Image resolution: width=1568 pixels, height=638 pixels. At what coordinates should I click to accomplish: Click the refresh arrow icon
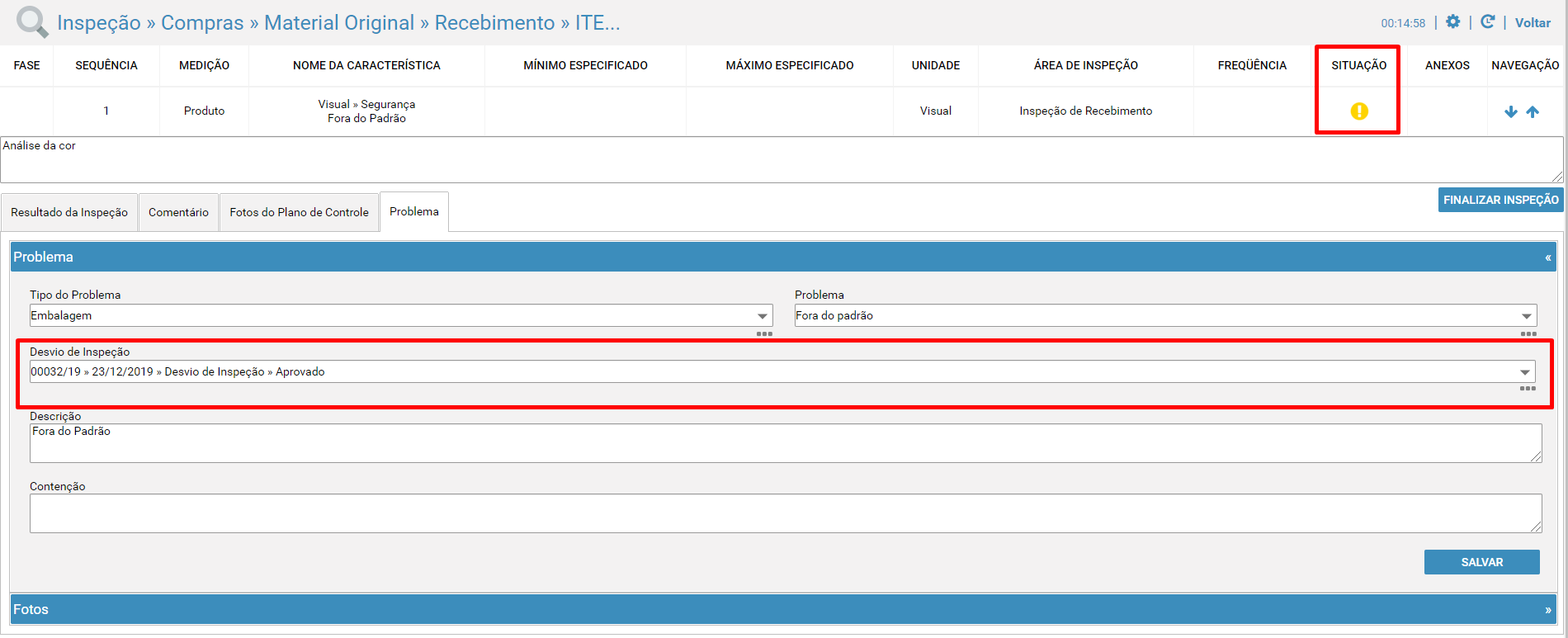(1488, 22)
